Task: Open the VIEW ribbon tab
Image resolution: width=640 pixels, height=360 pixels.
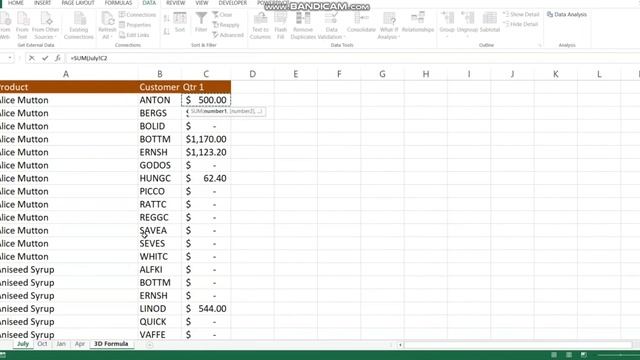Action: point(202,3)
